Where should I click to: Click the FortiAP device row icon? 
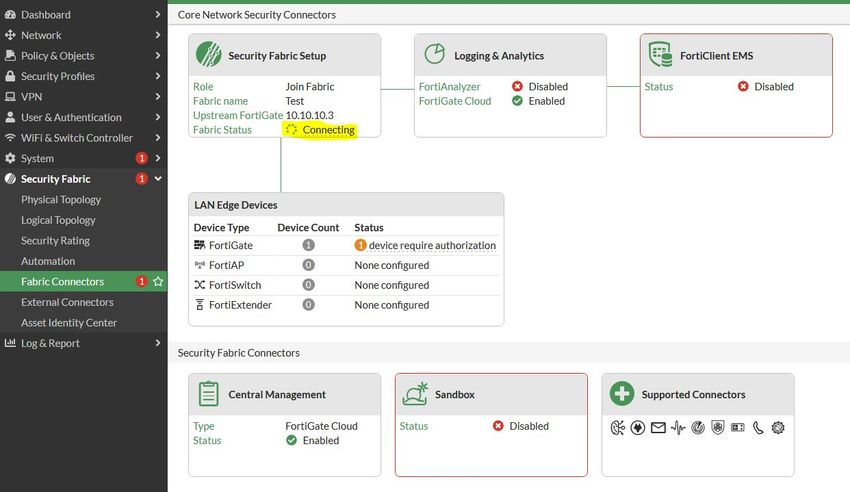click(x=199, y=265)
